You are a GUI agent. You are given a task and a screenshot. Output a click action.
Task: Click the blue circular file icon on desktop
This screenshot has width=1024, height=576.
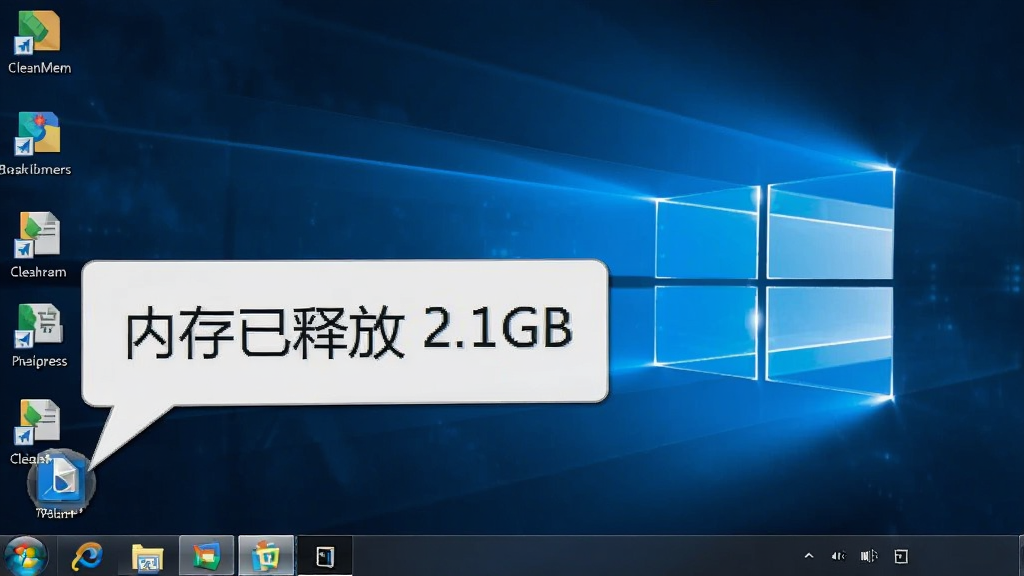[x=61, y=484]
